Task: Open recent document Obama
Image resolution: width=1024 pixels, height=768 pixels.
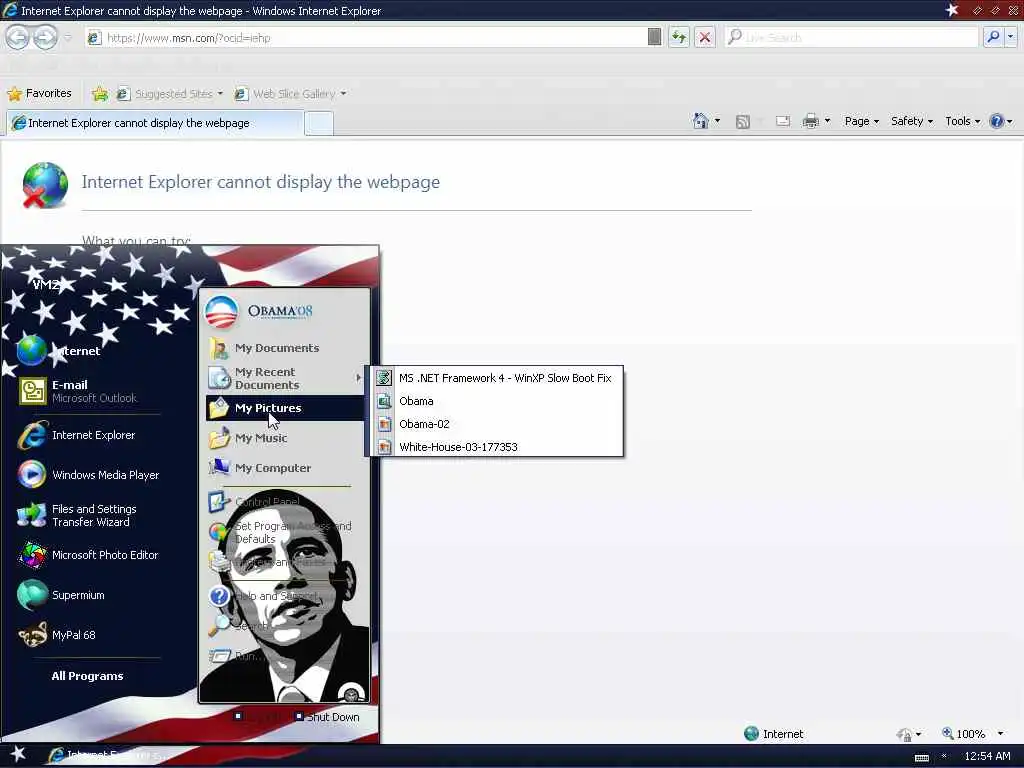Action: coord(498,401)
